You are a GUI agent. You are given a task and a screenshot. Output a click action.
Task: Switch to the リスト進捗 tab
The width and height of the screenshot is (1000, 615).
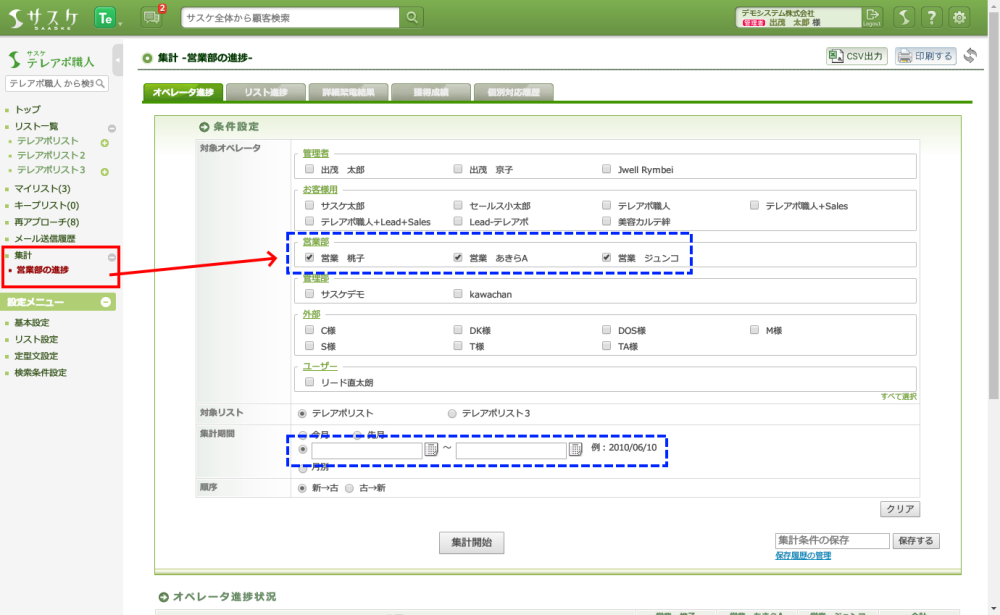(x=264, y=93)
